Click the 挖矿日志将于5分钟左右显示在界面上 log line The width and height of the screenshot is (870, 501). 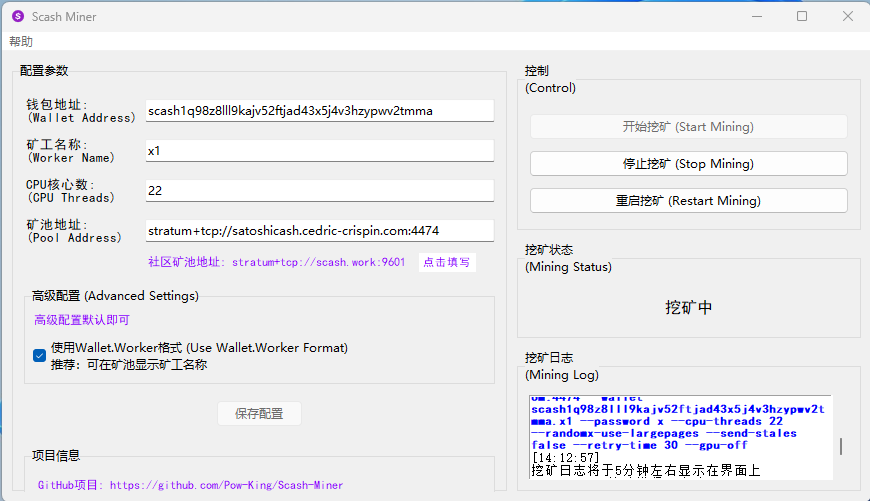[x=646, y=471]
